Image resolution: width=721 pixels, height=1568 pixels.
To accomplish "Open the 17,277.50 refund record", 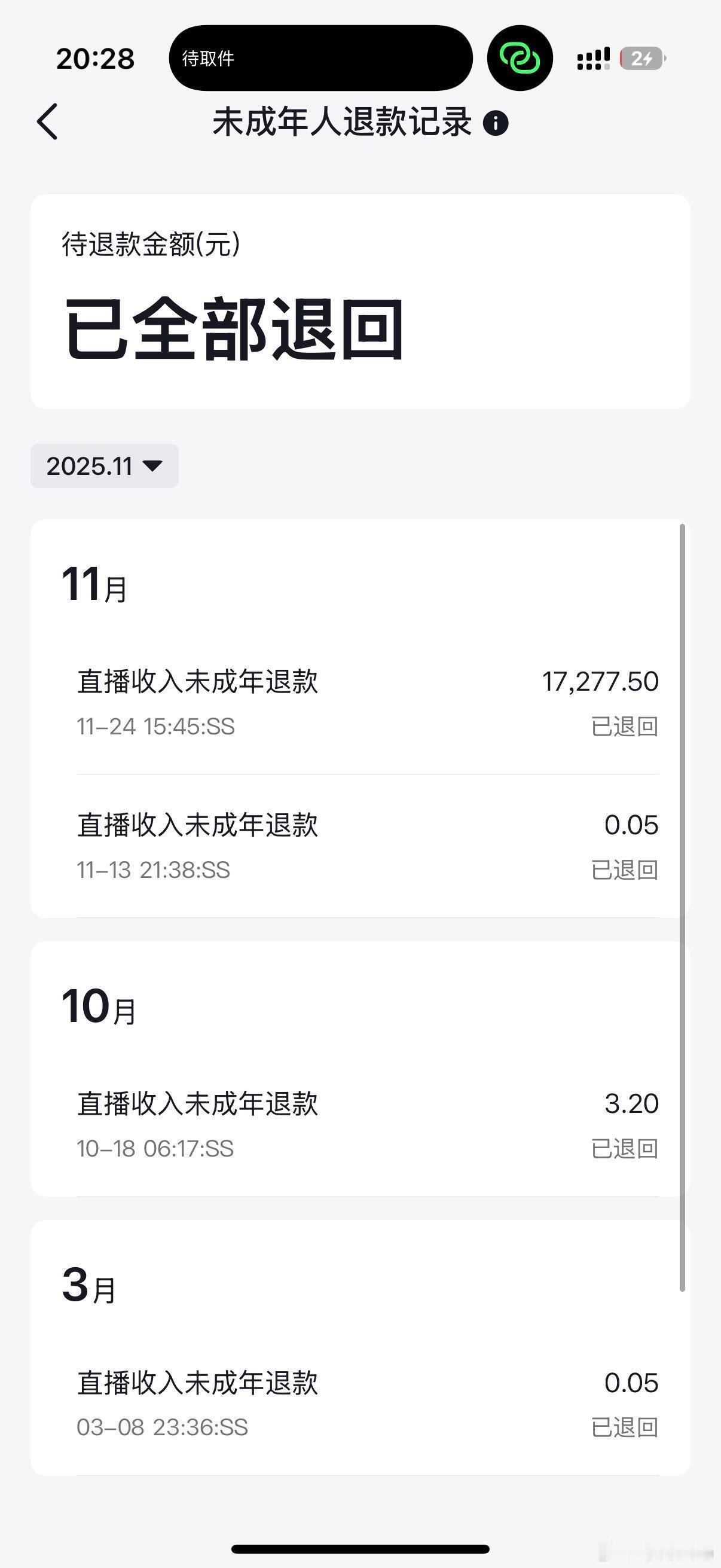I will (x=368, y=703).
